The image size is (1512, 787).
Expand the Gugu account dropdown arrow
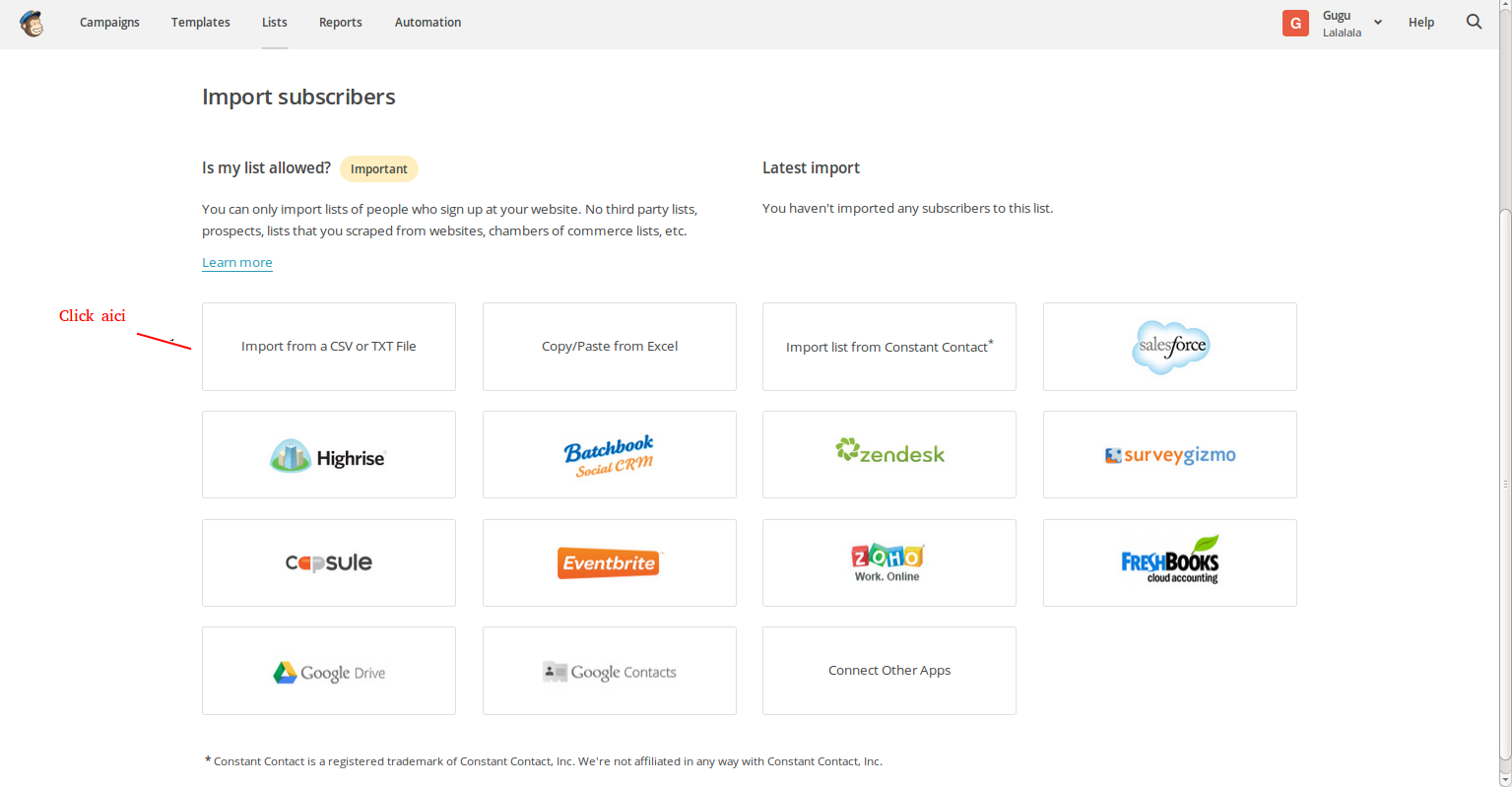[x=1378, y=23]
